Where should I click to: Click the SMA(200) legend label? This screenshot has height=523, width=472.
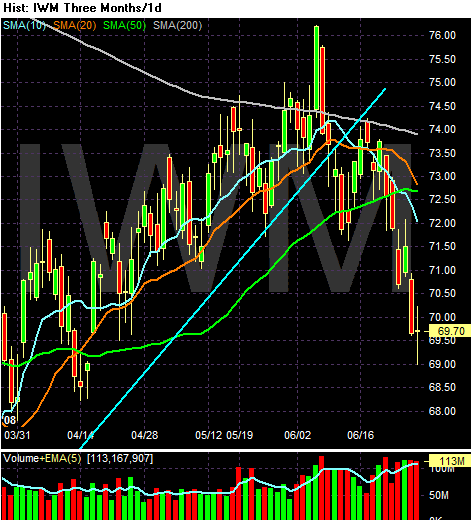click(177, 26)
